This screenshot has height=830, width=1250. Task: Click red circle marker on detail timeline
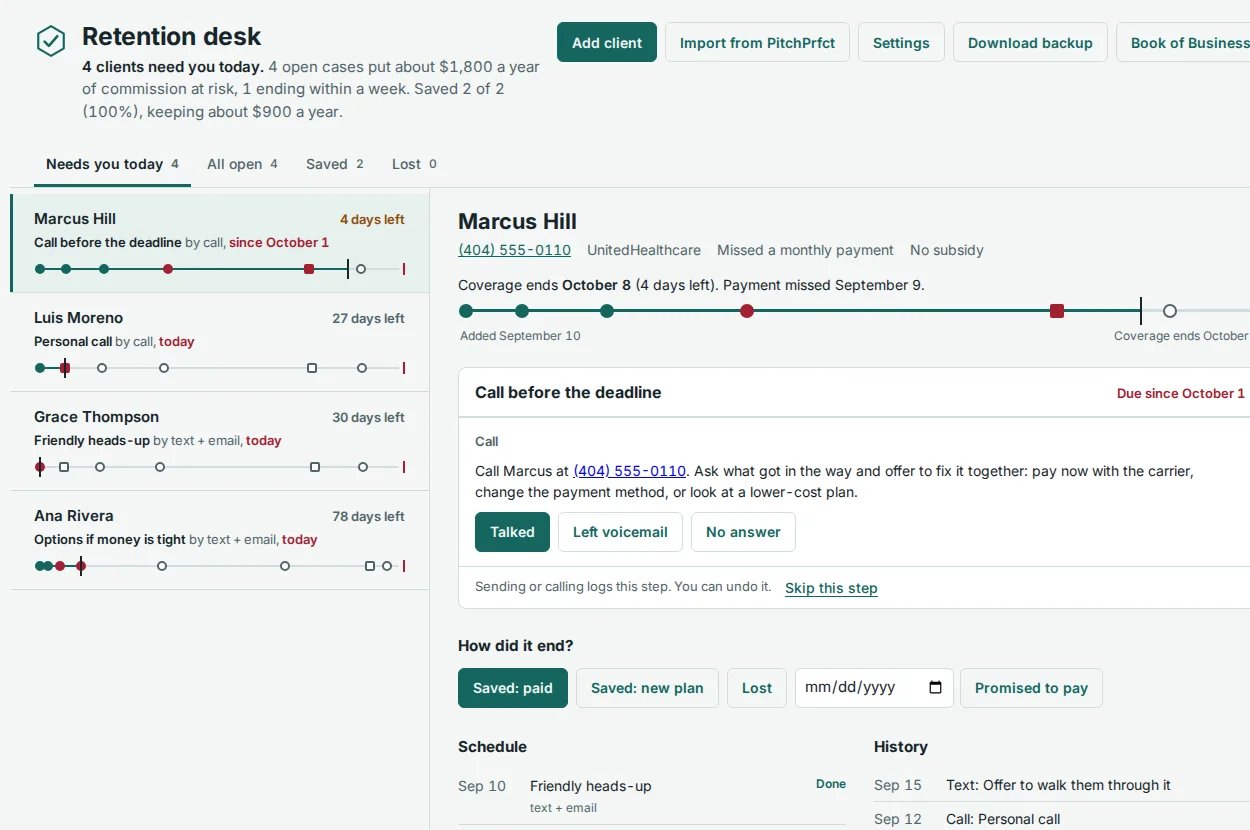click(x=747, y=311)
